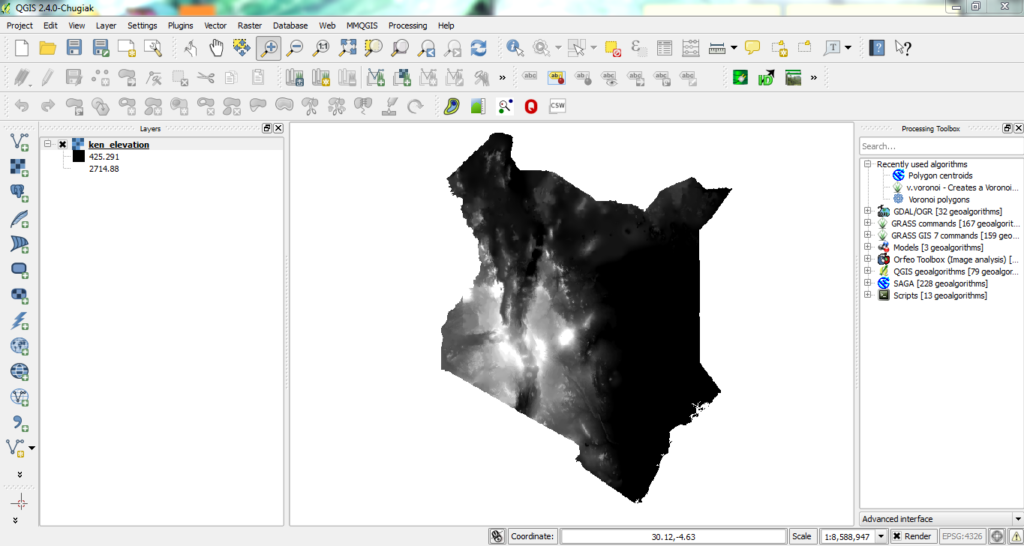Zoom to native pixel resolution 1:1
The height and width of the screenshot is (546, 1024).
coord(321,48)
